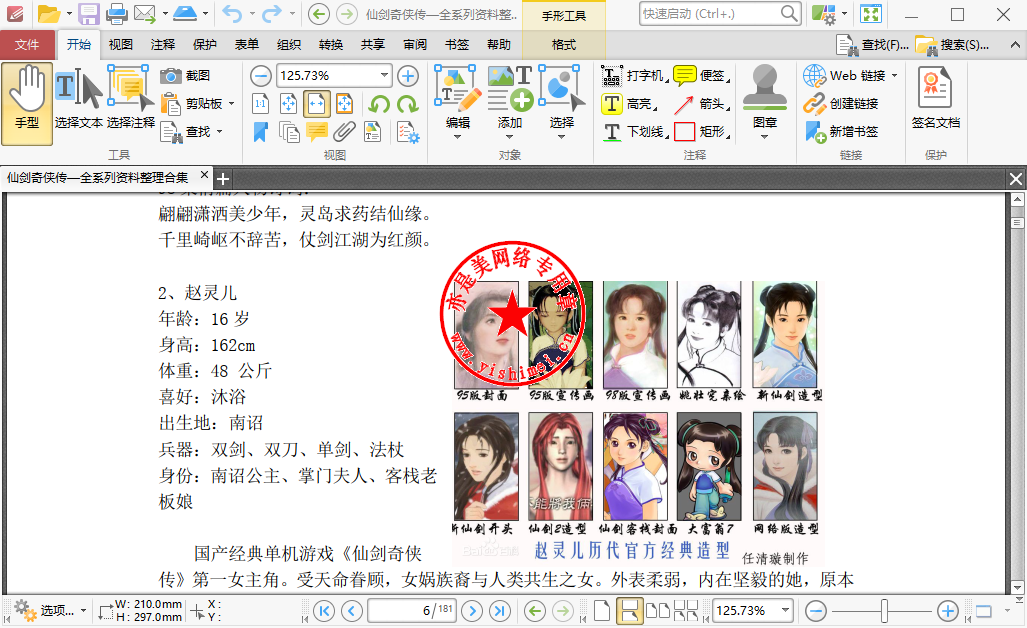Switch to the 视图 ribbon tab
The width and height of the screenshot is (1027, 628).
tap(121, 45)
